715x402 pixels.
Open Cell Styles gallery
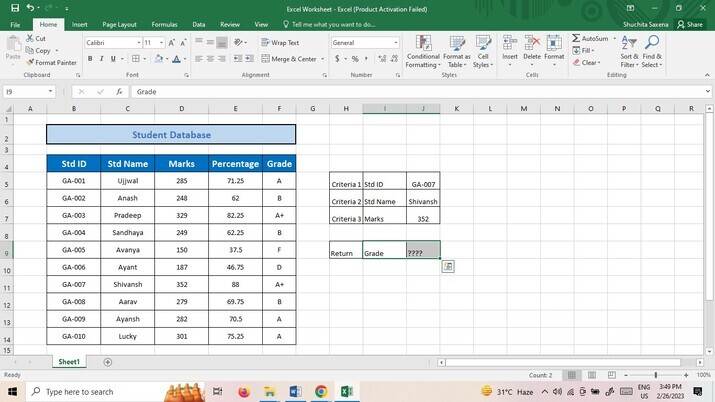[483, 52]
